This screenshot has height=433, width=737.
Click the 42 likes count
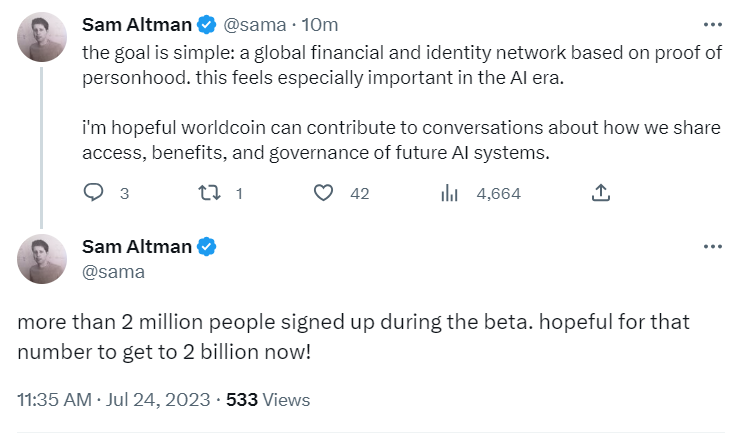(360, 194)
